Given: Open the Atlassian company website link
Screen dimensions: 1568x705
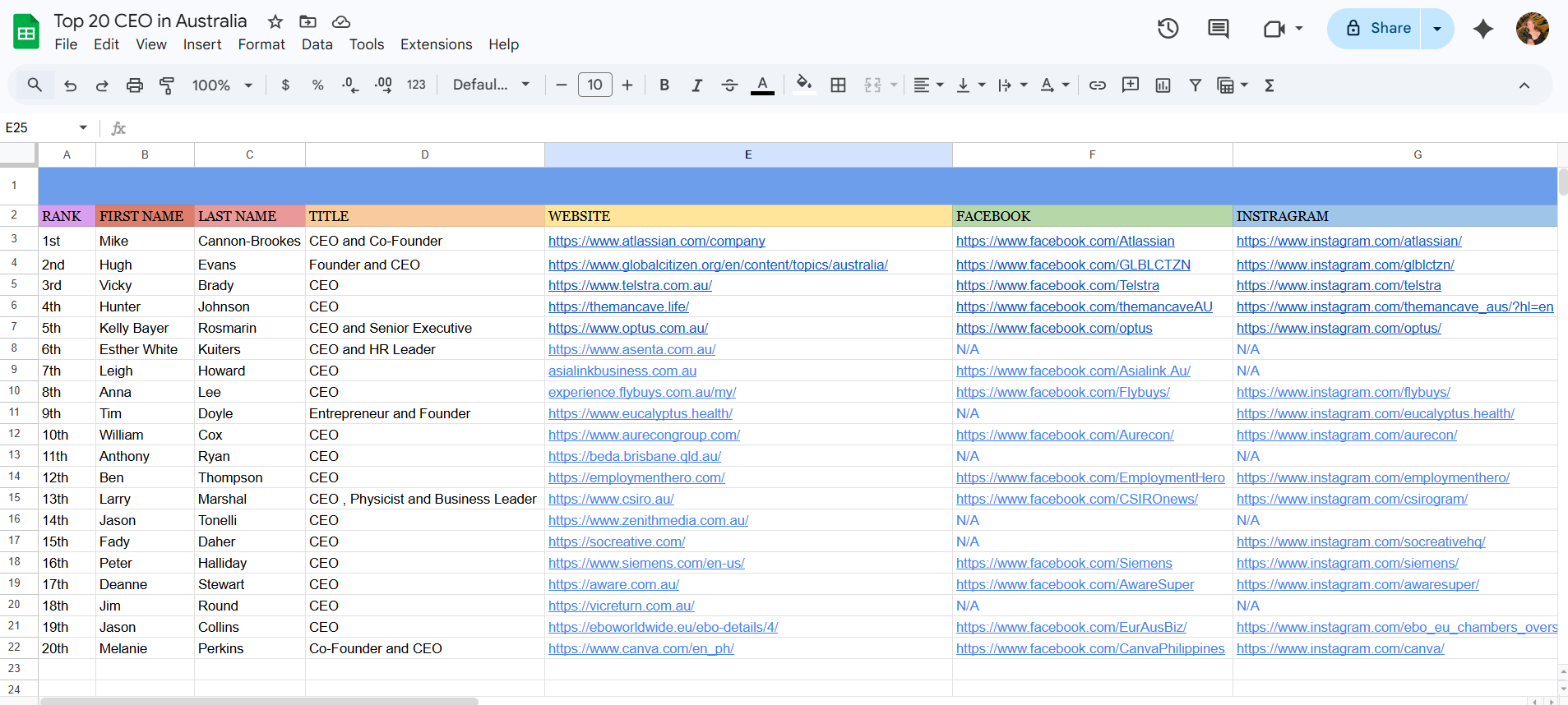Looking at the screenshot, I should (x=657, y=241).
